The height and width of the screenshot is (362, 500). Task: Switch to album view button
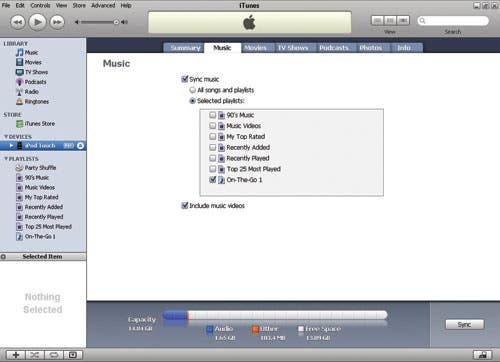[390, 21]
